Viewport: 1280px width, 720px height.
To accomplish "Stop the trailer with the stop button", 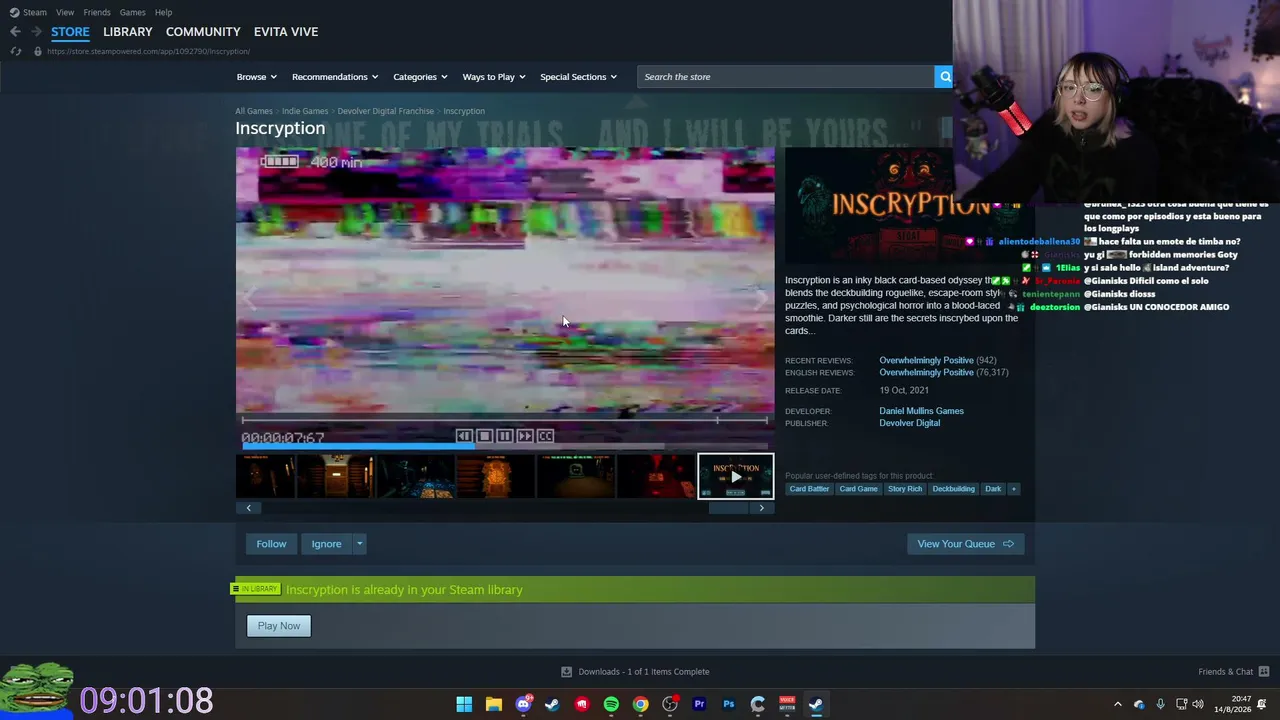I will pos(484,436).
